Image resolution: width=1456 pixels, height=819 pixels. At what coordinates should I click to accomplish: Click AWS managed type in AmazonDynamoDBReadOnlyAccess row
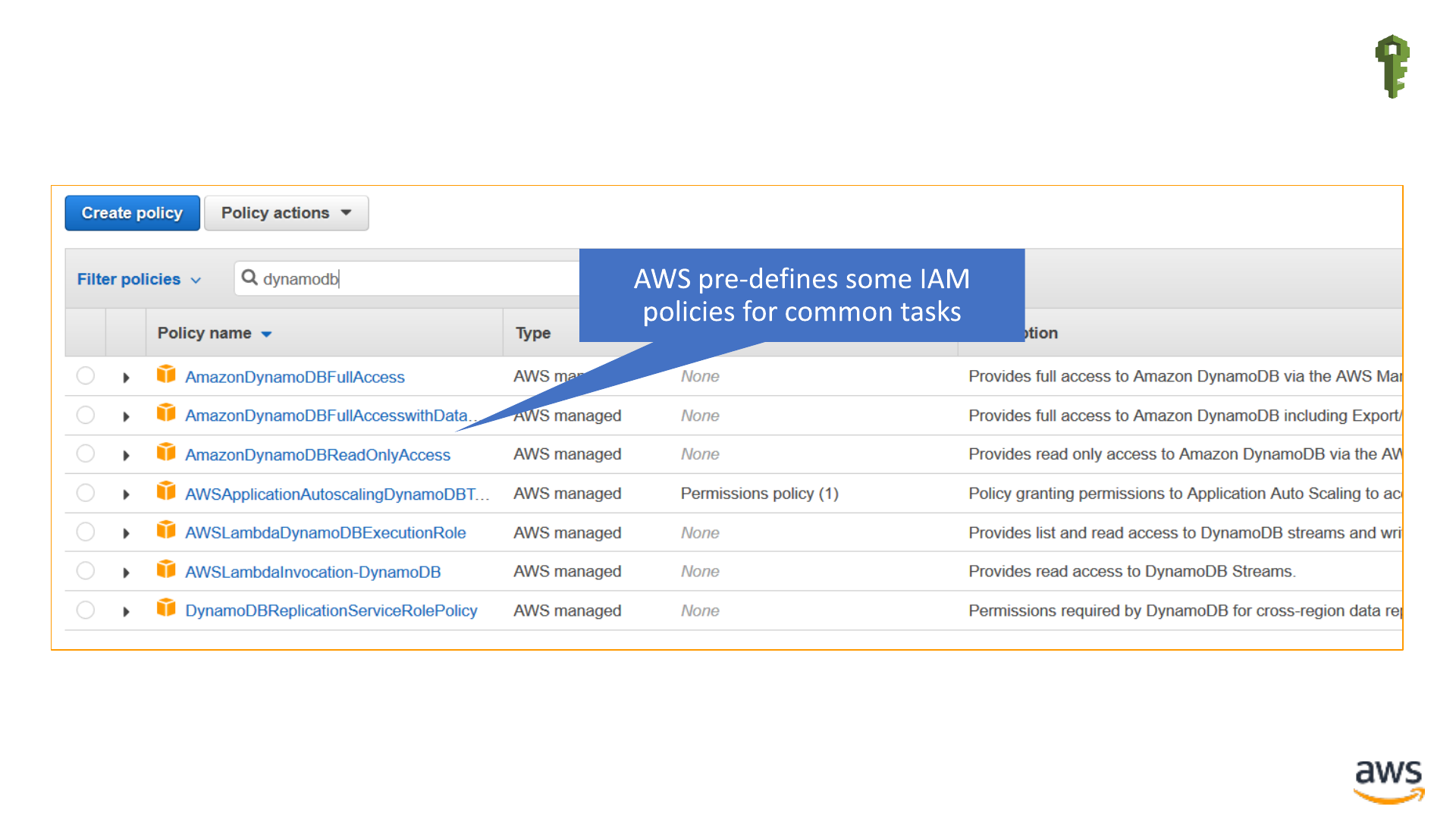[567, 454]
